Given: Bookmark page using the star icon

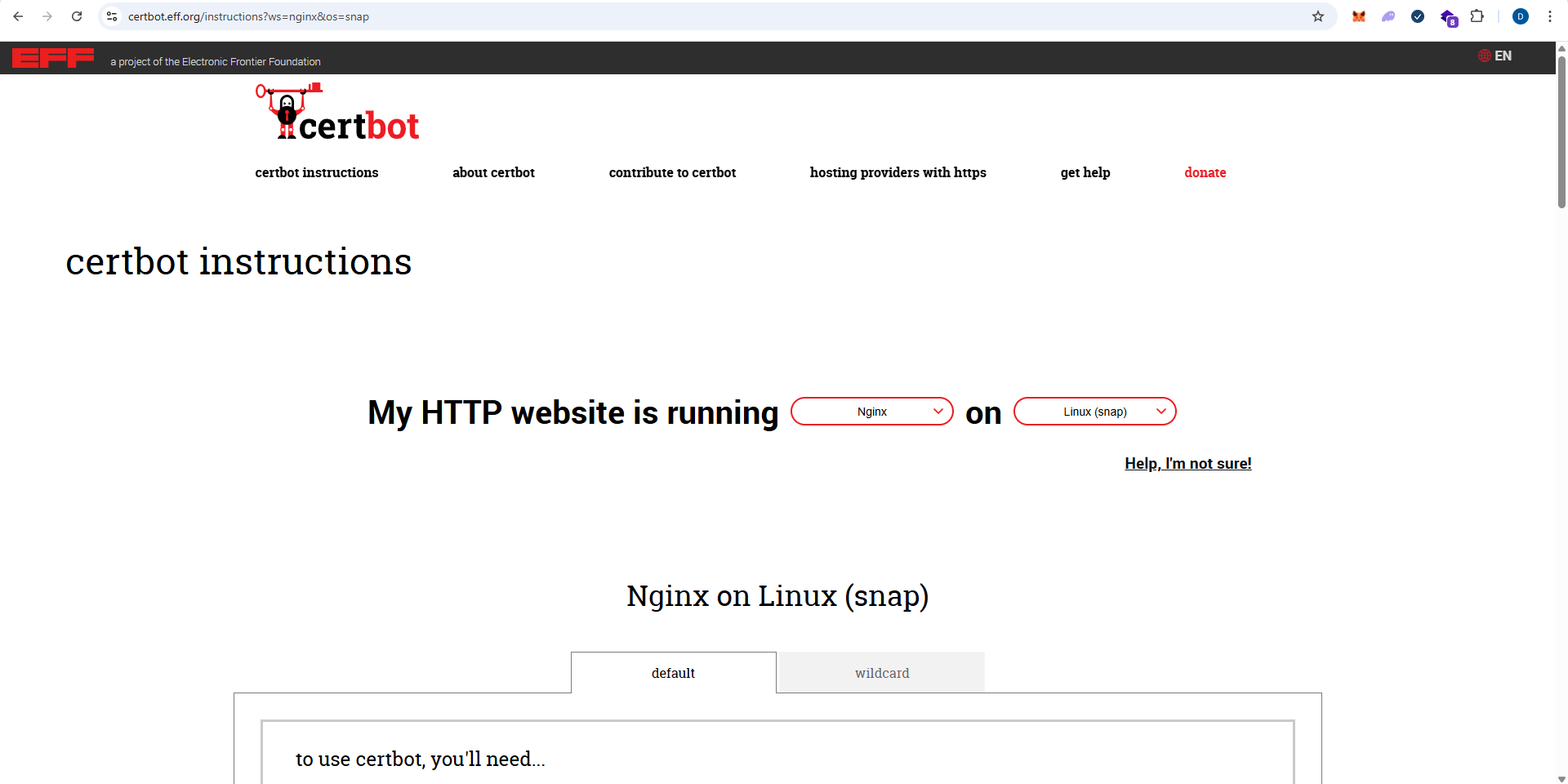Looking at the screenshot, I should (x=1317, y=16).
